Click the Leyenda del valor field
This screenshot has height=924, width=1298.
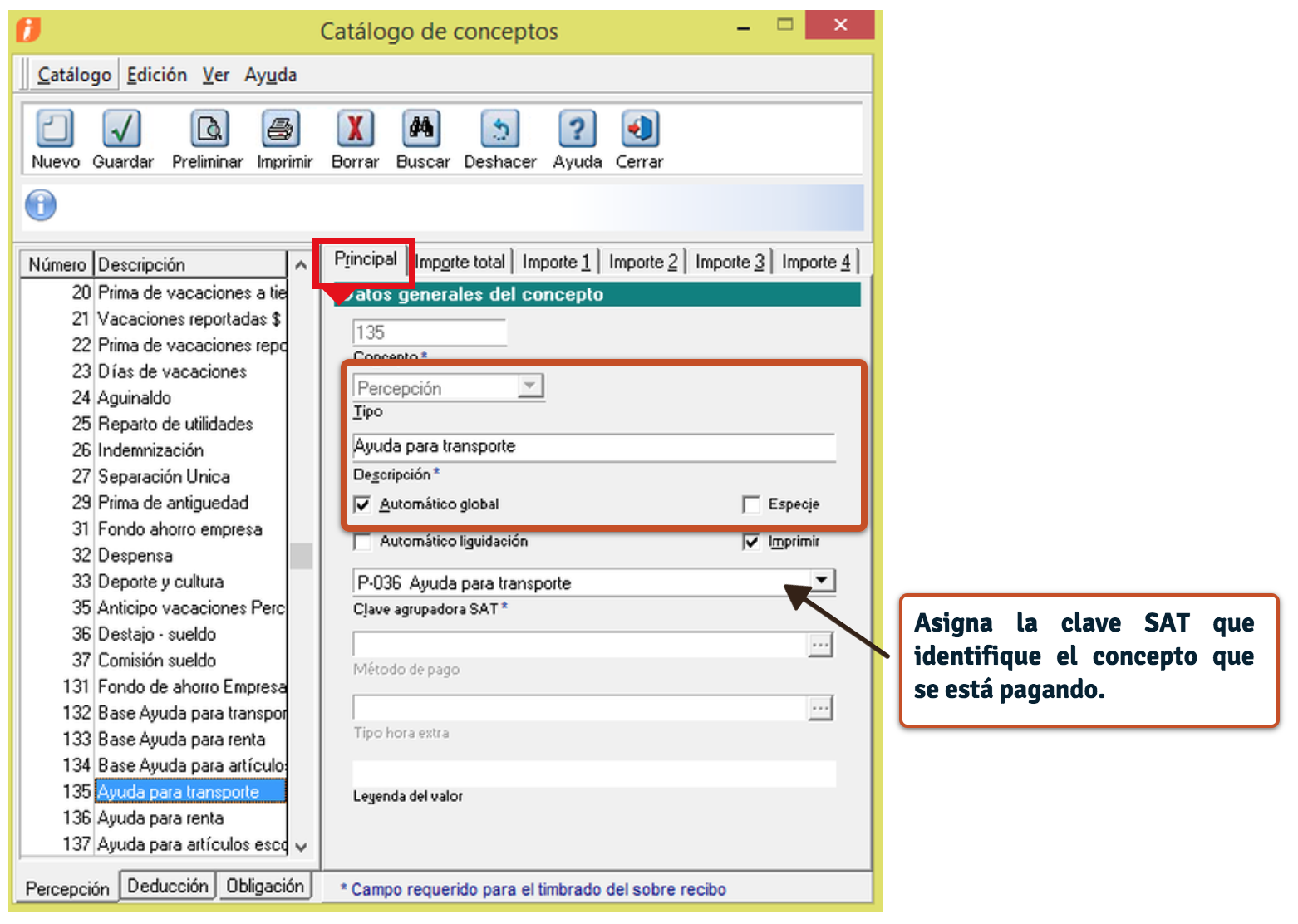pyautogui.click(x=594, y=774)
